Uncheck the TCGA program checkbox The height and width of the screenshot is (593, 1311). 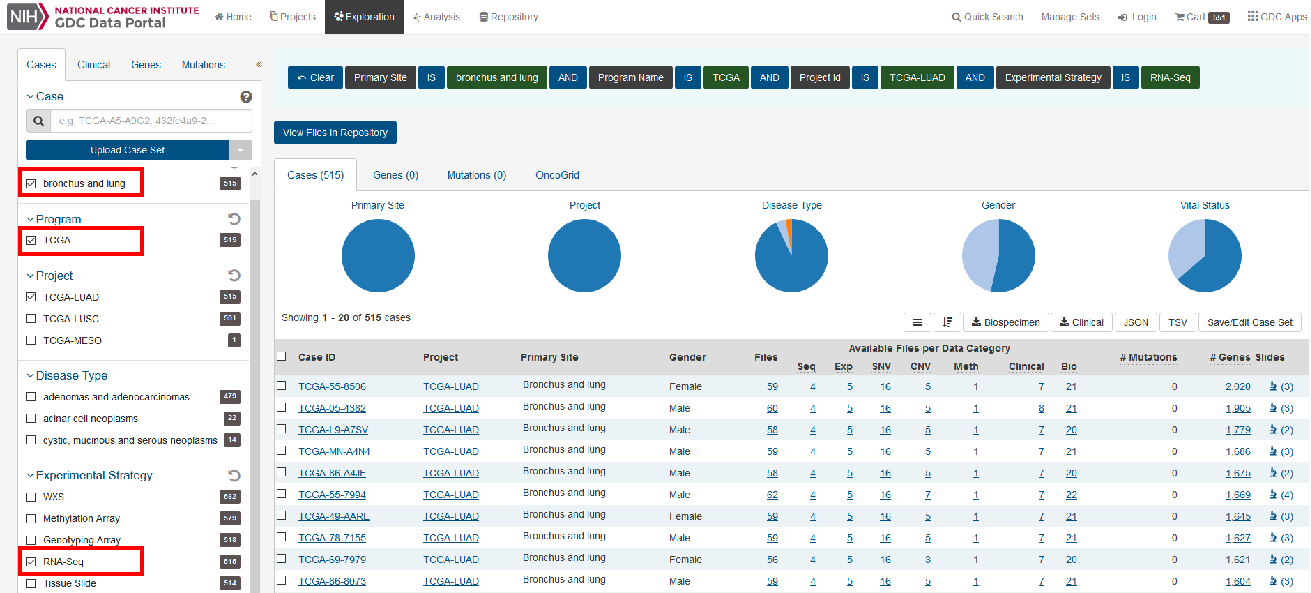[31, 240]
